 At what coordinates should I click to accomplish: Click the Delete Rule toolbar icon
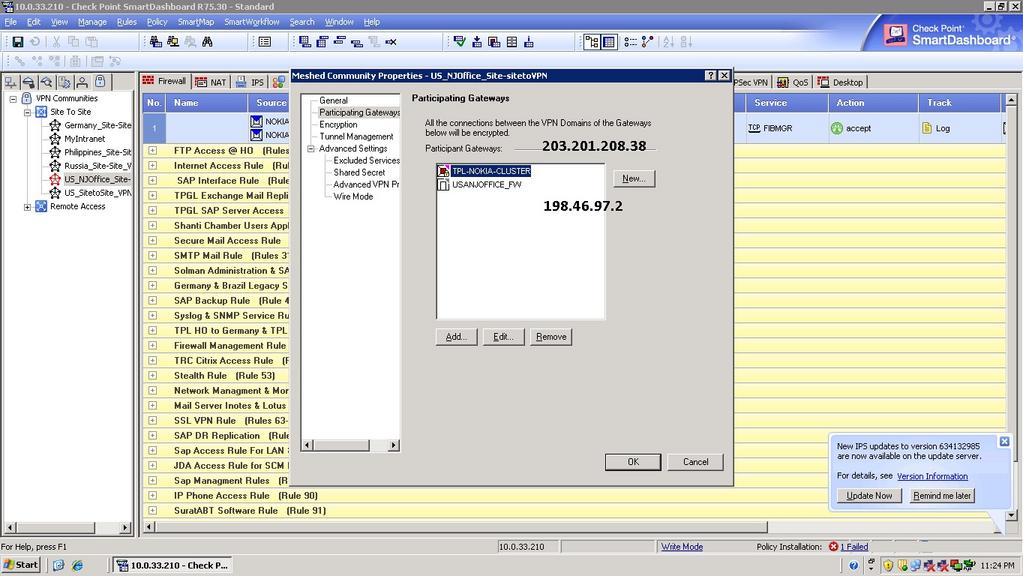391,42
